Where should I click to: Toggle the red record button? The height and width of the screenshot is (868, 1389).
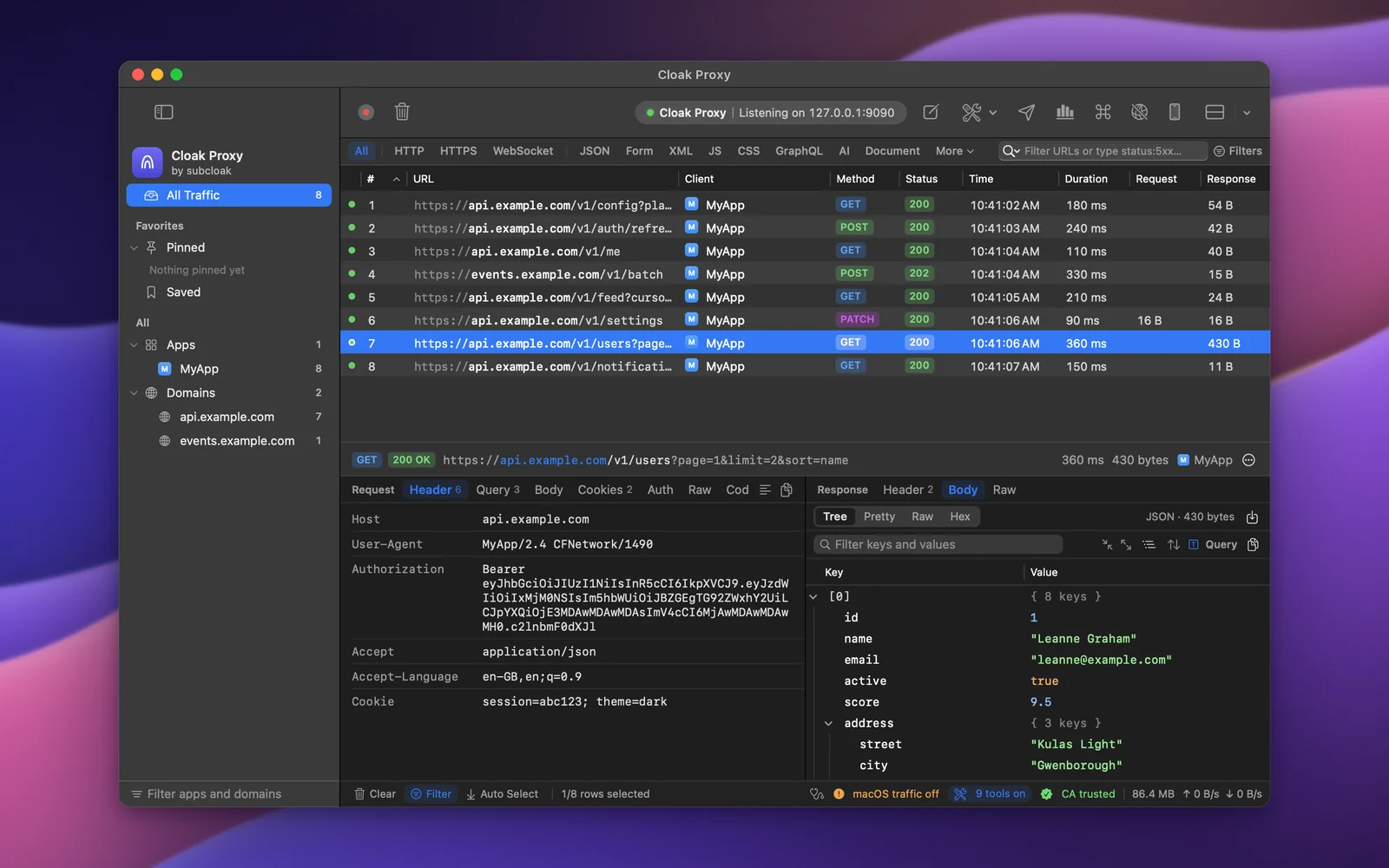tap(366, 112)
